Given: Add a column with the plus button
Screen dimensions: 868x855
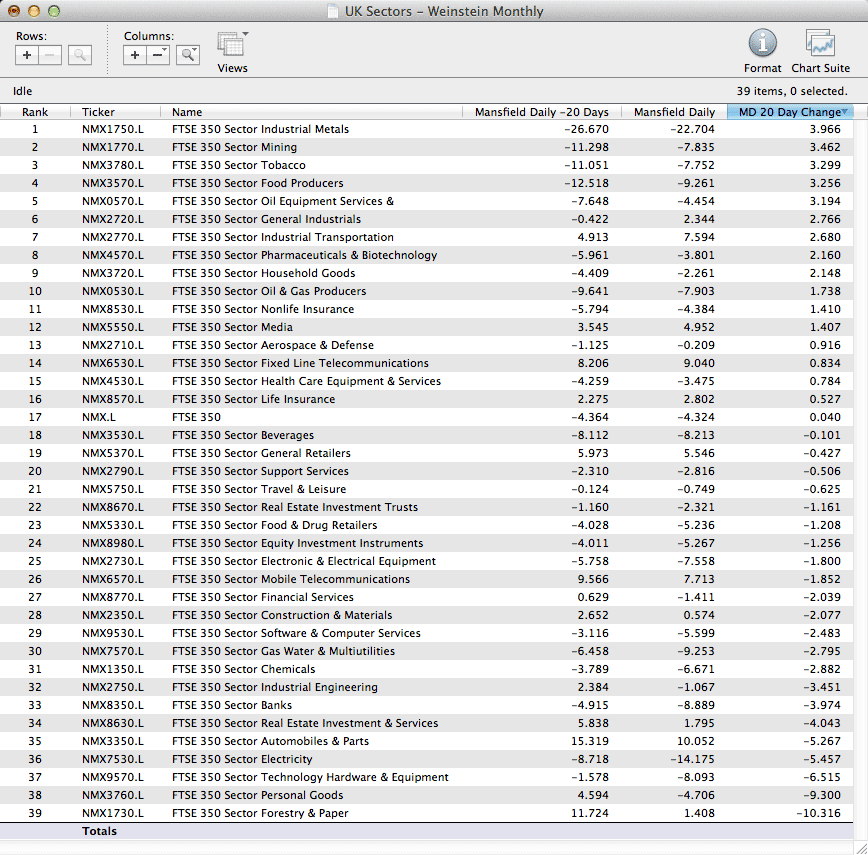Looking at the screenshot, I should [136, 56].
